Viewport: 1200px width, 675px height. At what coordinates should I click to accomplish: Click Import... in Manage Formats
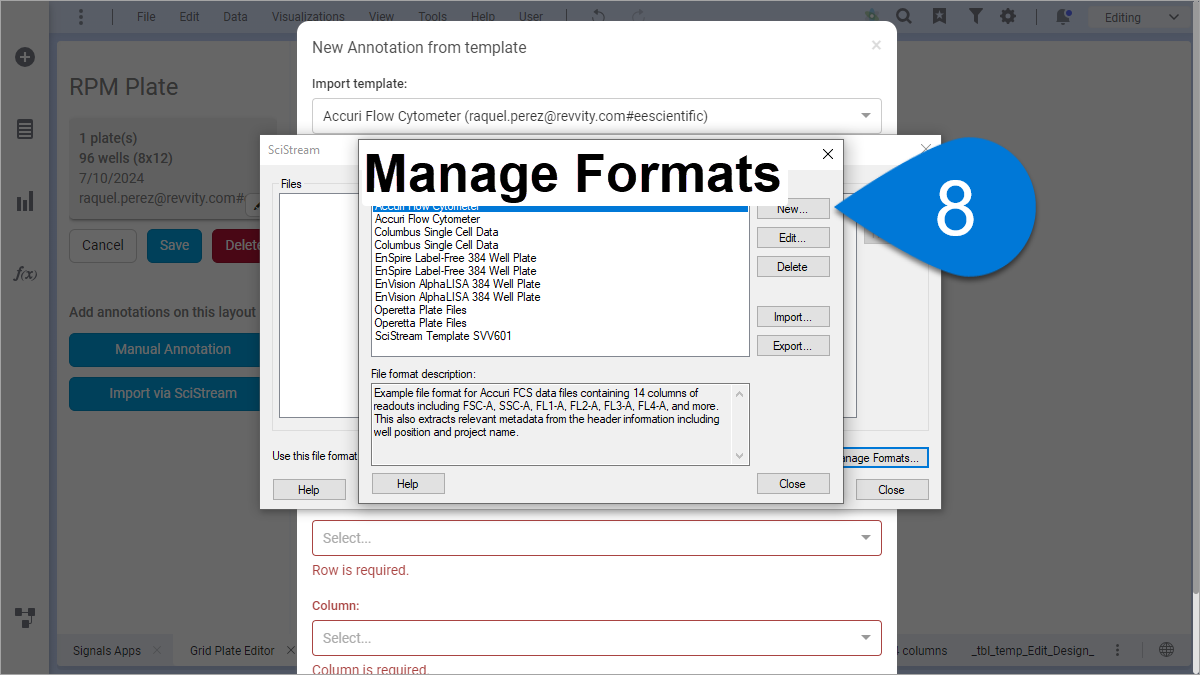pyautogui.click(x=793, y=317)
